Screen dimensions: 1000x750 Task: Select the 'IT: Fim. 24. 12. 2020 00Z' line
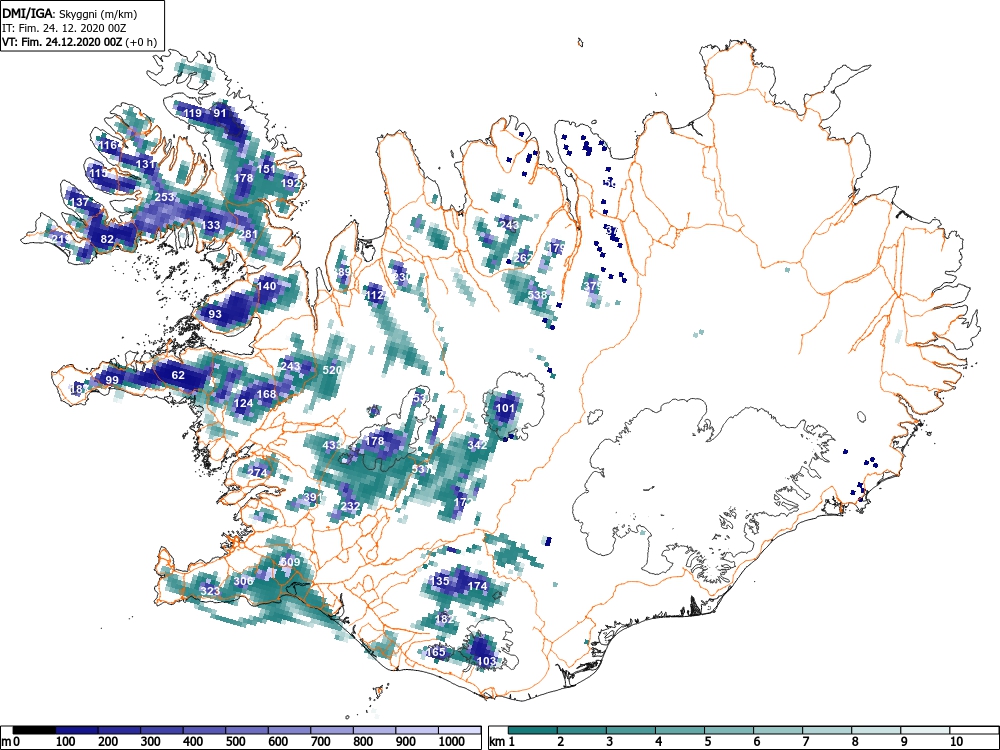coord(64,28)
